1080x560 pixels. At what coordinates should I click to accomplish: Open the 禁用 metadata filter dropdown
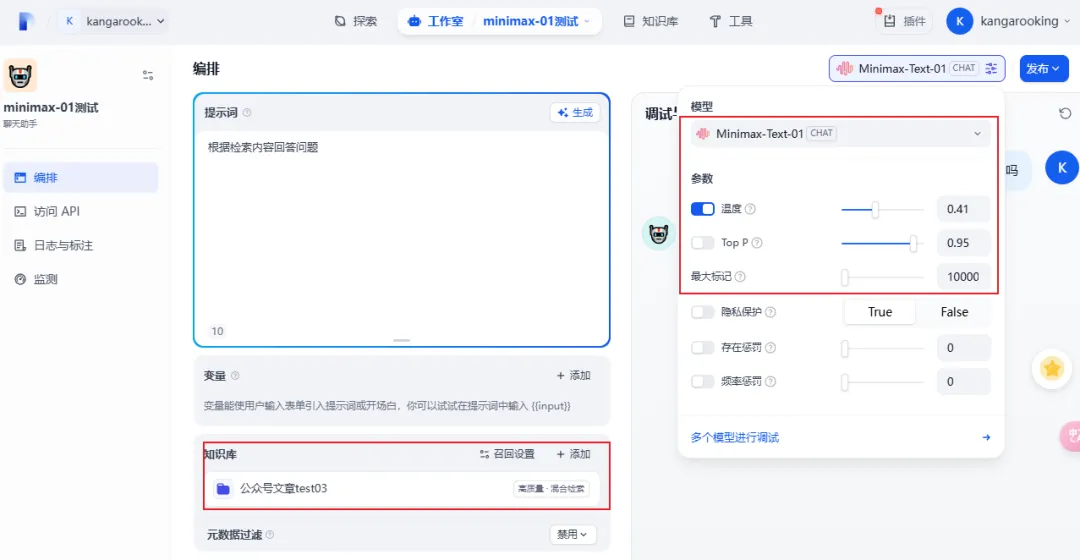(x=572, y=535)
